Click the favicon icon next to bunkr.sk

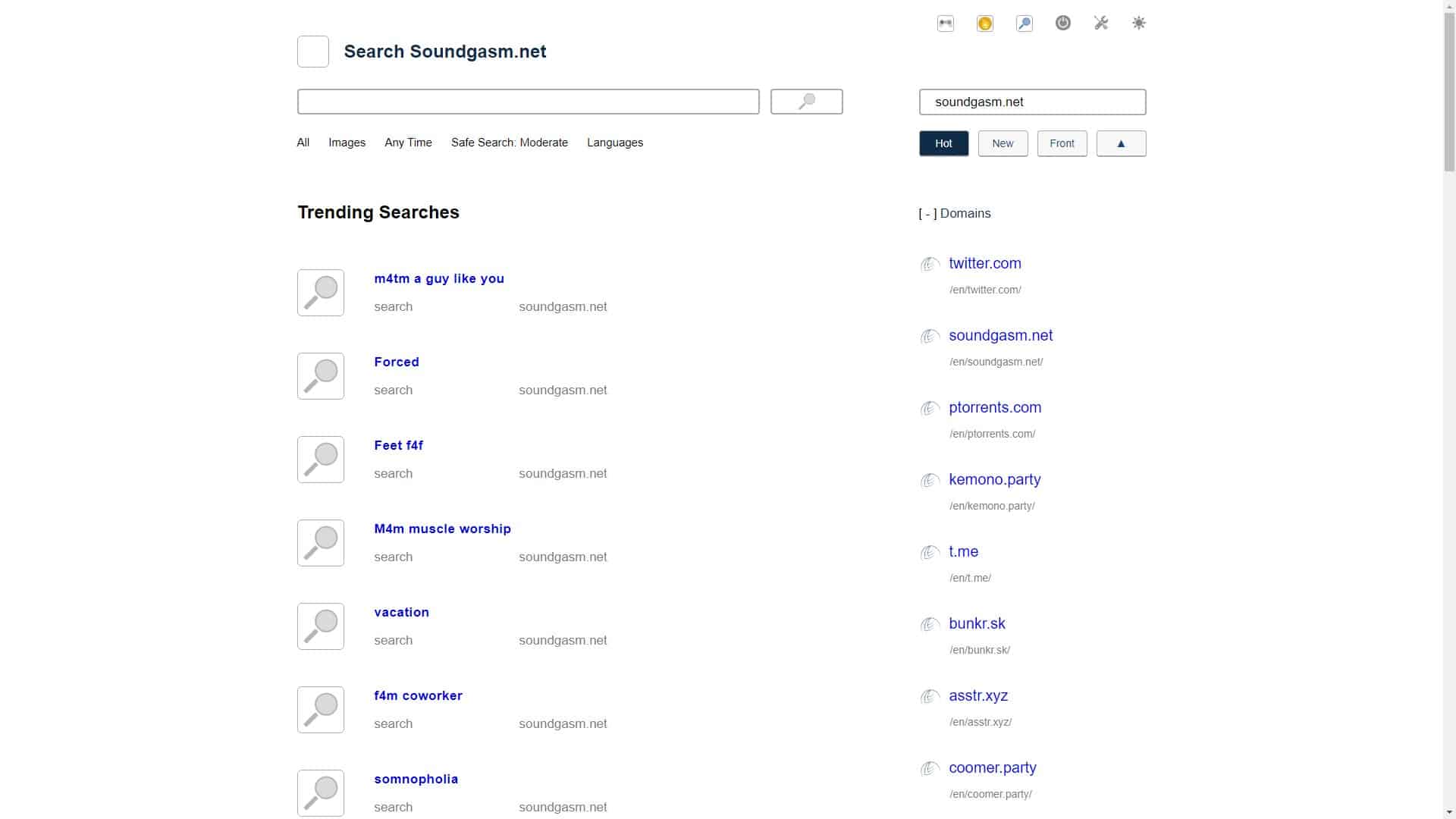(x=930, y=625)
